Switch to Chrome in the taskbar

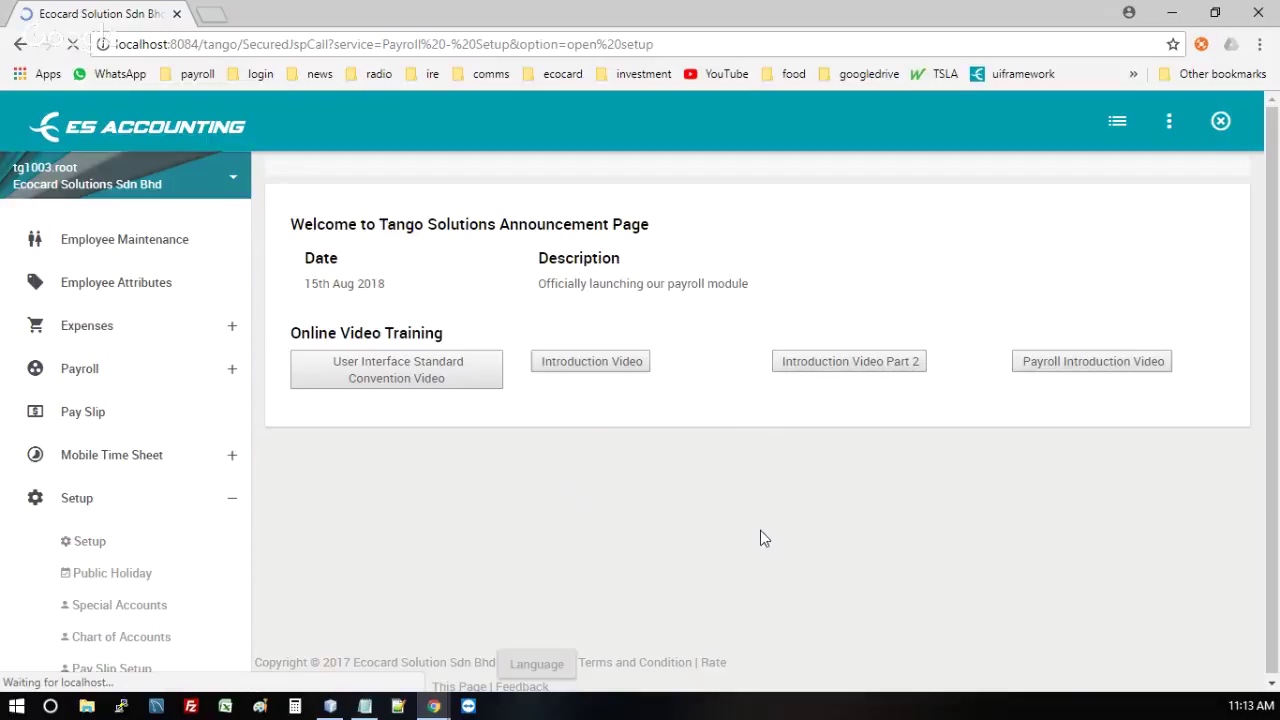(x=433, y=706)
